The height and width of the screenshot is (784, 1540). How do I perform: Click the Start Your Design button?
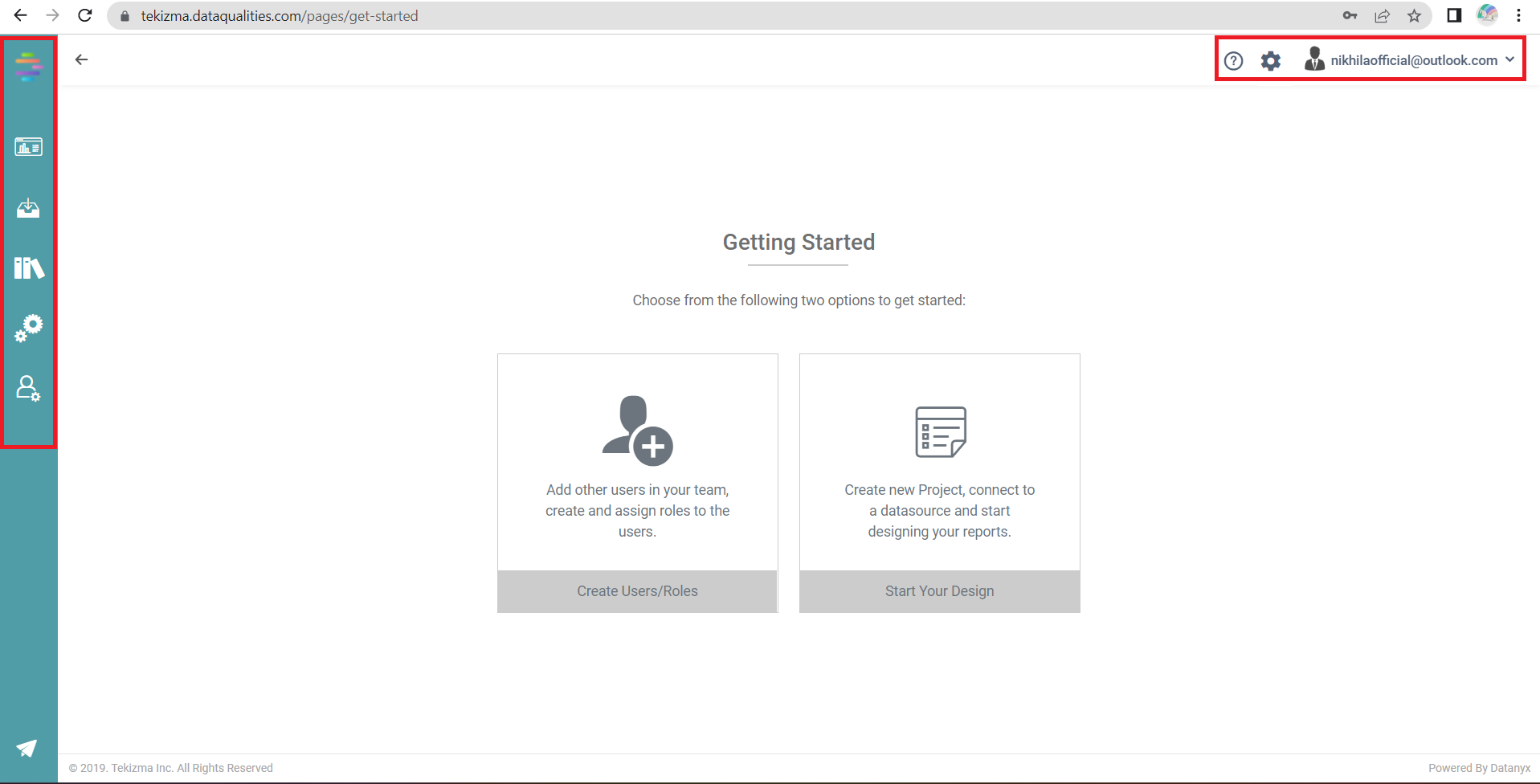pyautogui.click(x=939, y=591)
